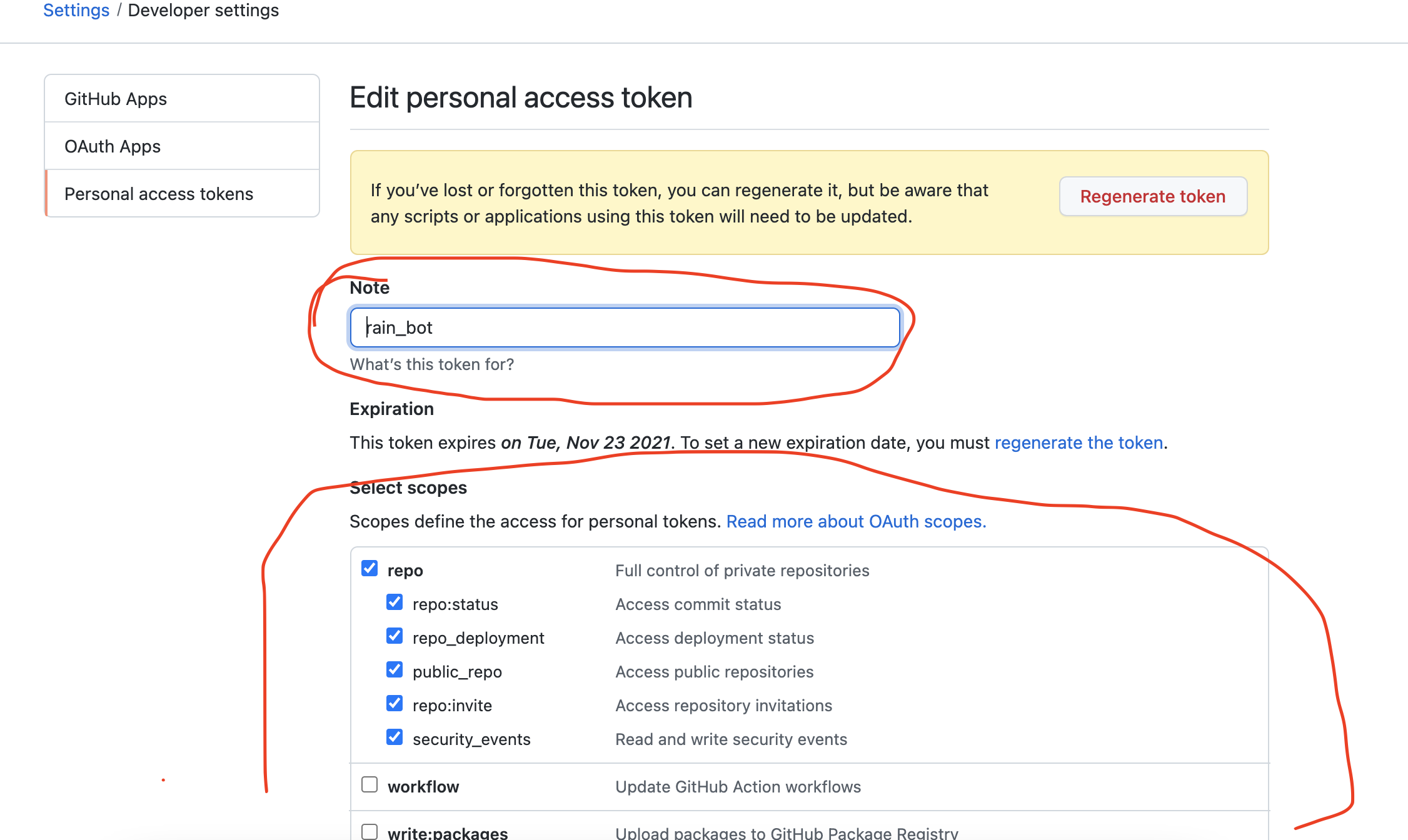Read more about OAuth scopes link

(x=856, y=521)
